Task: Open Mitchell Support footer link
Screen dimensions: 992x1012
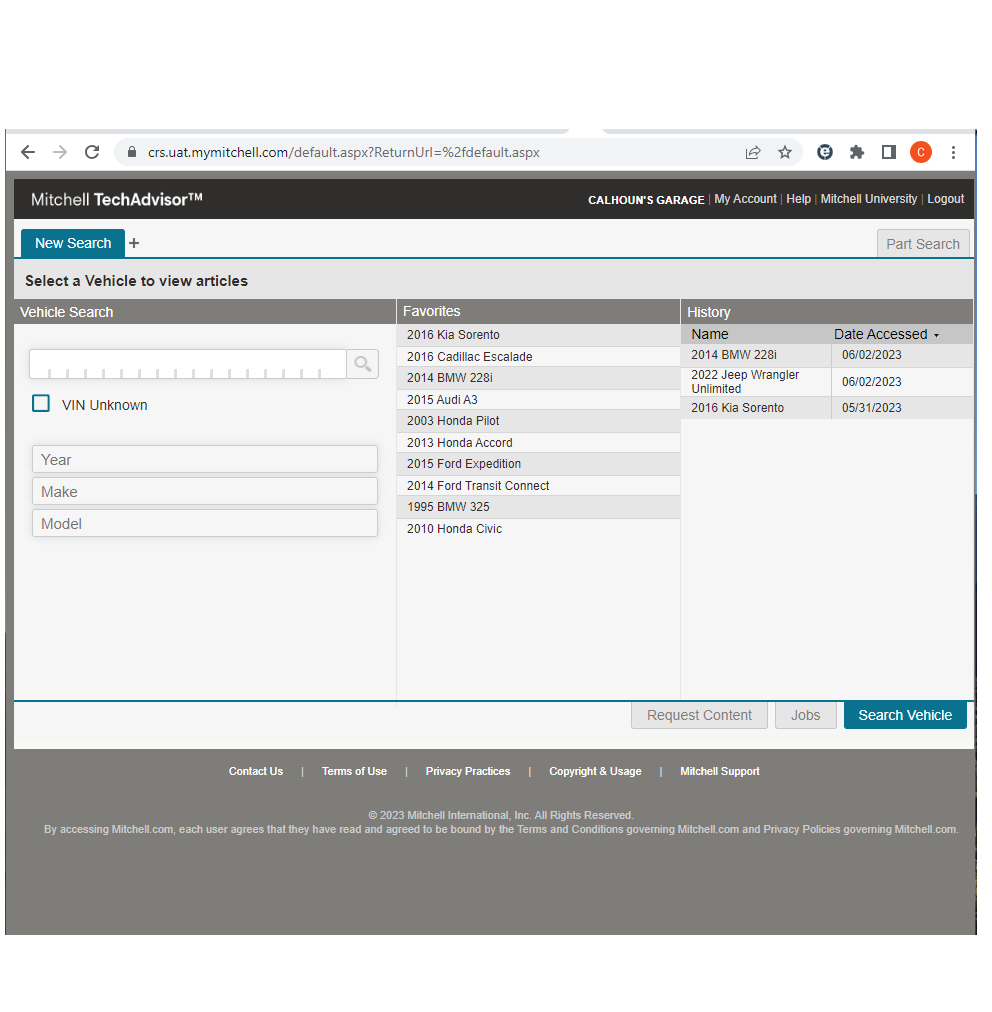Action: (720, 771)
